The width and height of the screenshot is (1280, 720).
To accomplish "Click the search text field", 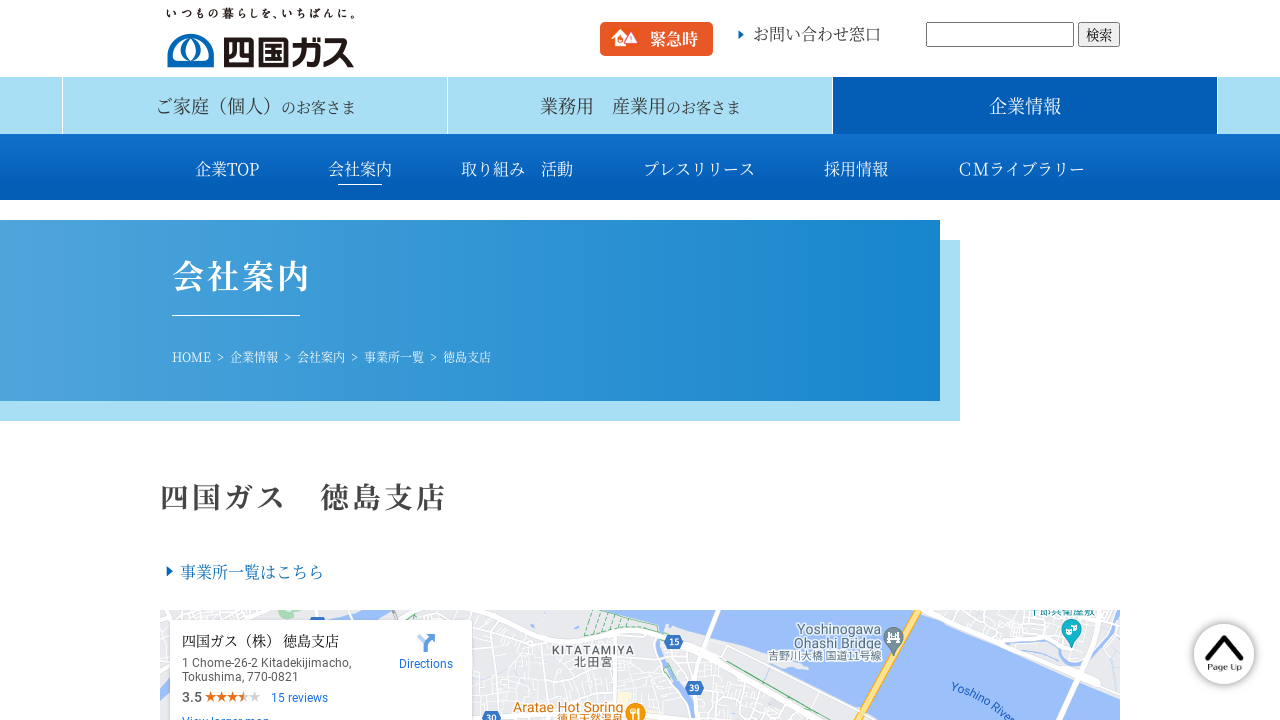I will (x=999, y=34).
